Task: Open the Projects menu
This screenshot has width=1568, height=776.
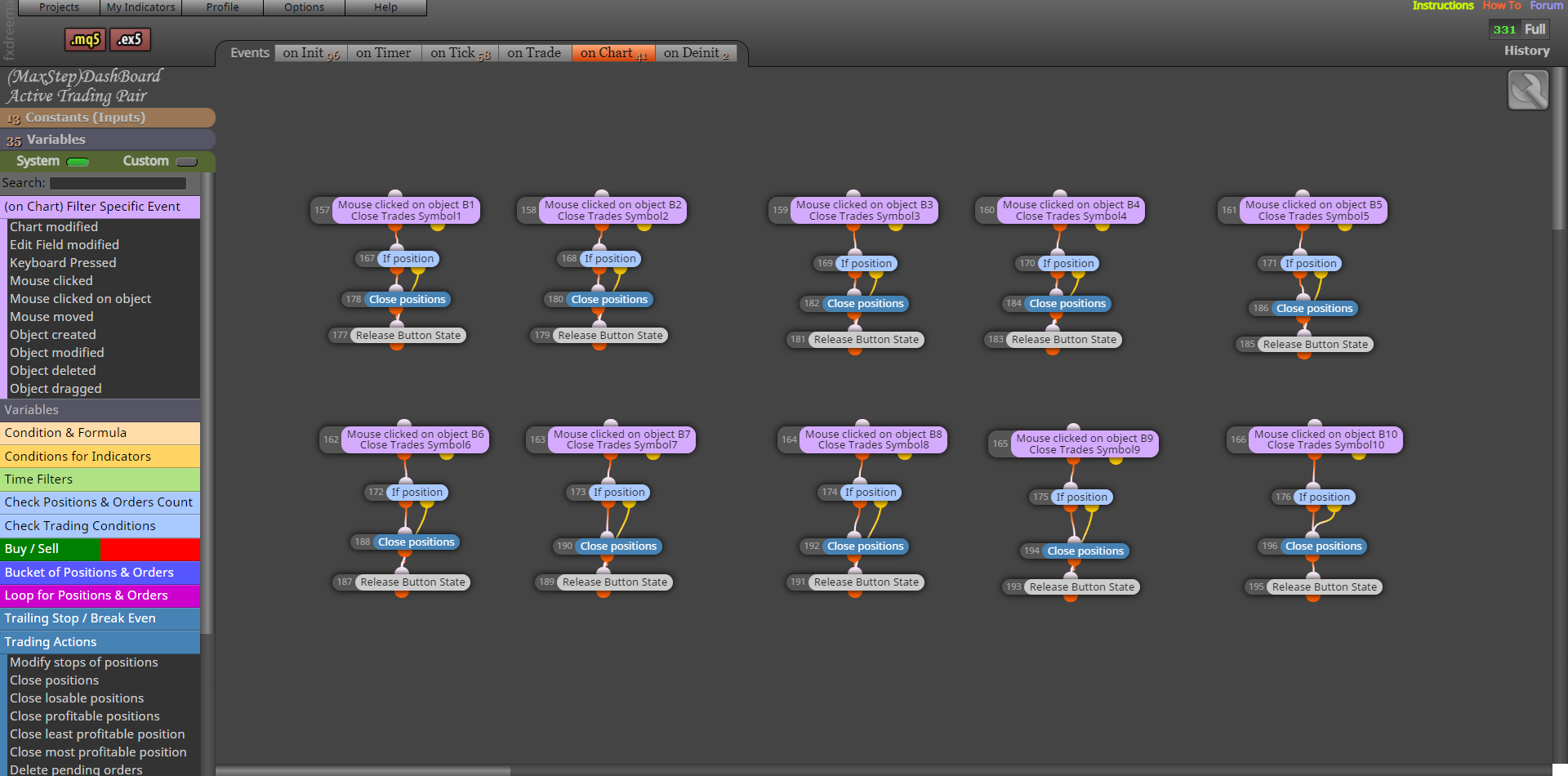Action: point(59,7)
